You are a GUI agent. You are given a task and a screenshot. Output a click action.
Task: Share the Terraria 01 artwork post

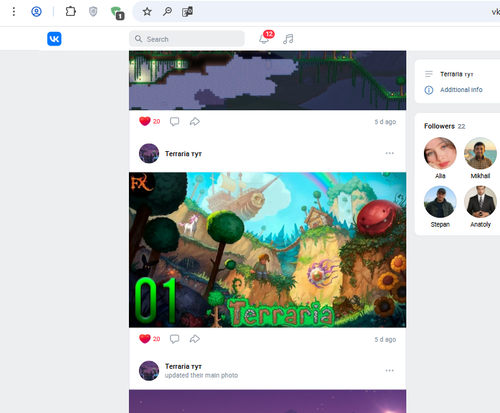click(195, 339)
